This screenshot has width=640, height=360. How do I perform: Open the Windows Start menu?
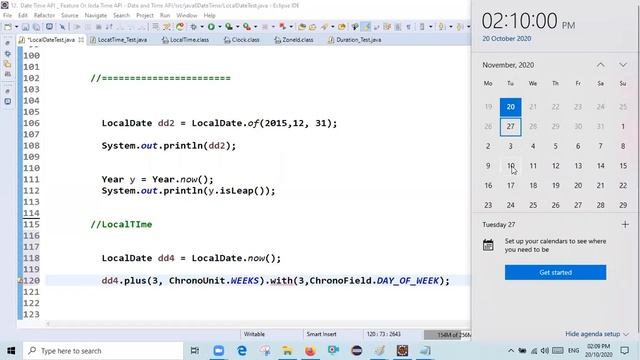[11, 351]
